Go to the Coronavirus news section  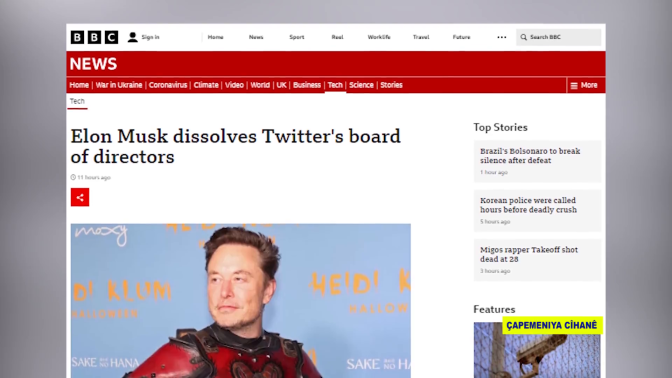168,85
